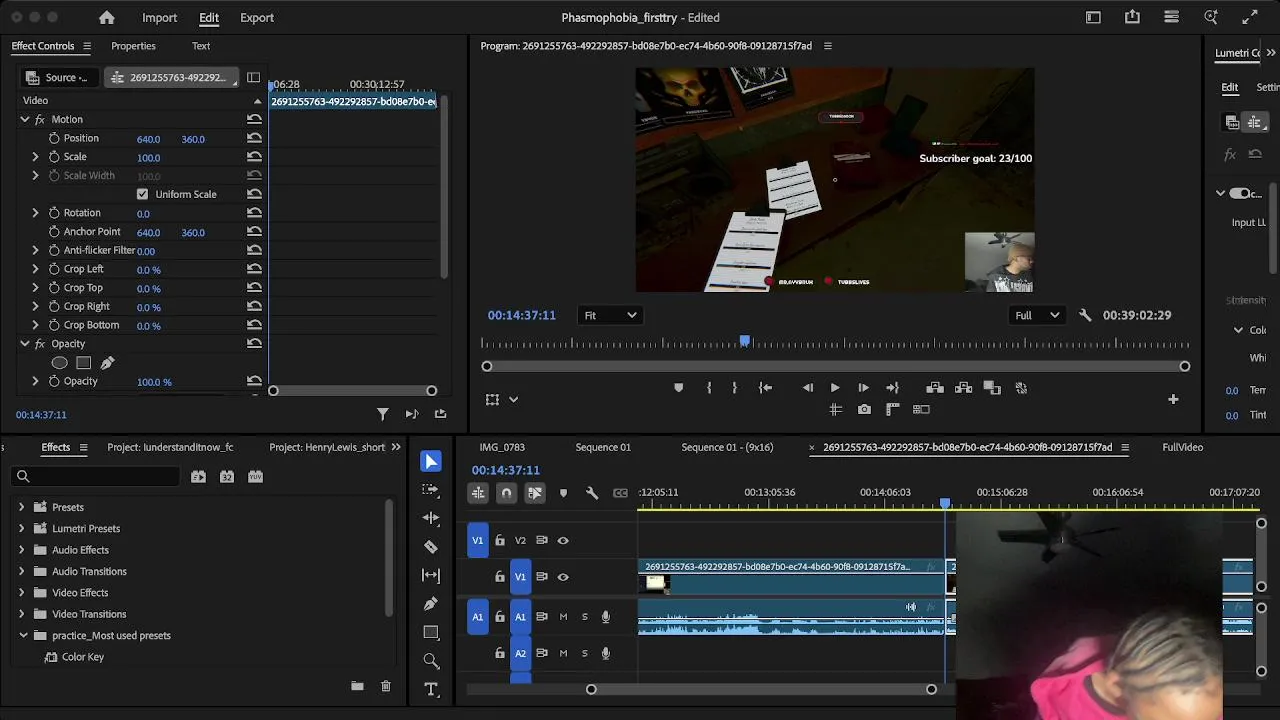This screenshot has height=720, width=1280.
Task: Uncheck the Uniform Scale checkbox
Action: click(142, 194)
